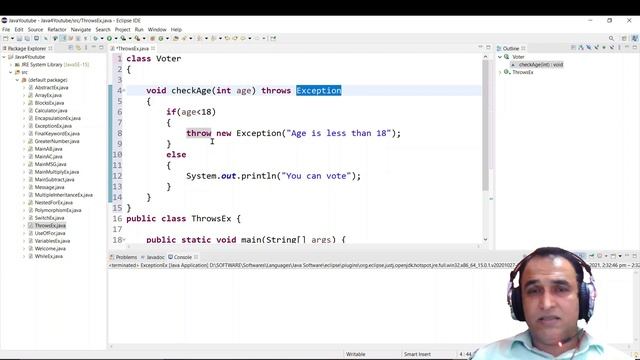Viewport: 640px width, 360px height.
Task: Switch to the Javadoc tab
Action: click(153, 257)
